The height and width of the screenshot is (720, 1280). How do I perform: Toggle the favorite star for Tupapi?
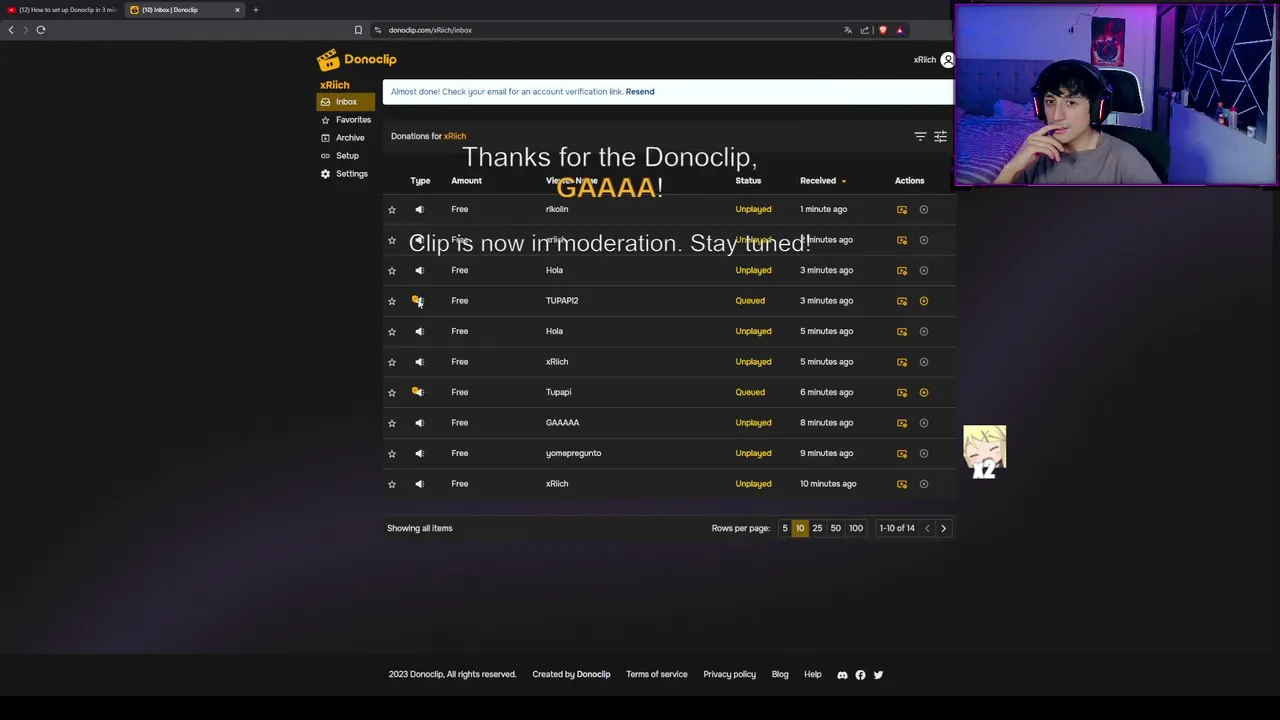(x=392, y=392)
